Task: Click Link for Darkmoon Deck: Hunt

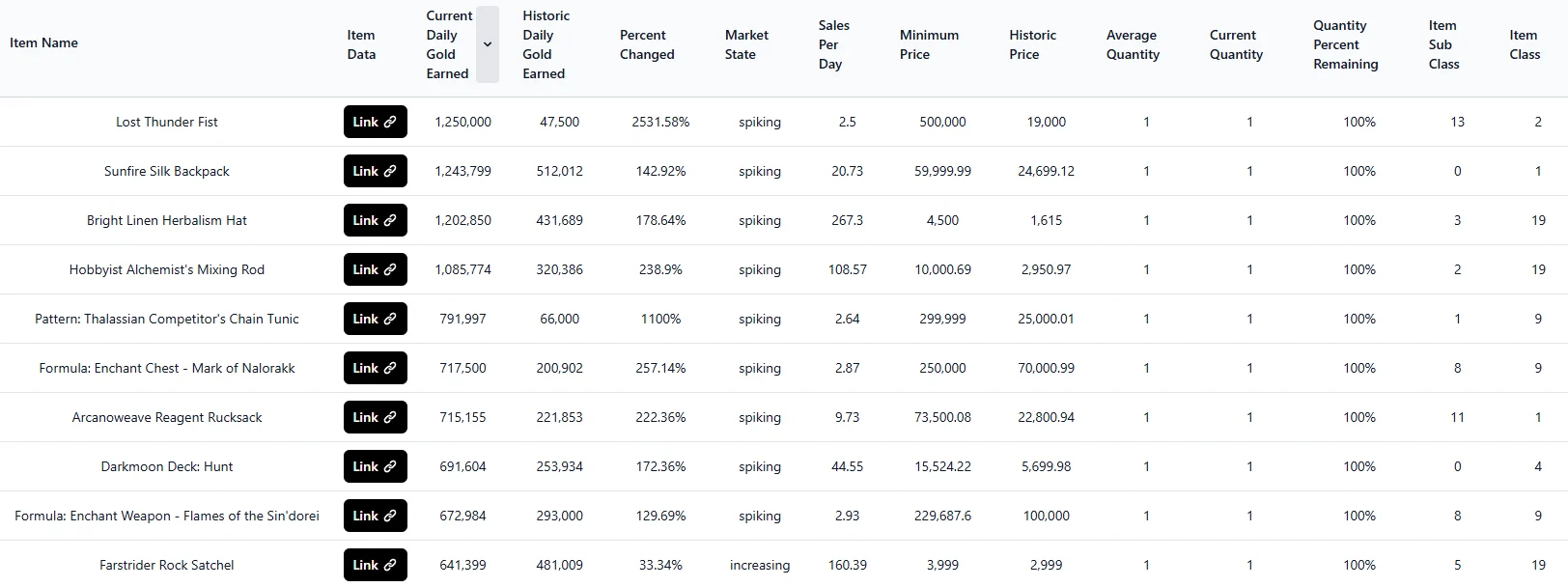Action: tap(375, 466)
